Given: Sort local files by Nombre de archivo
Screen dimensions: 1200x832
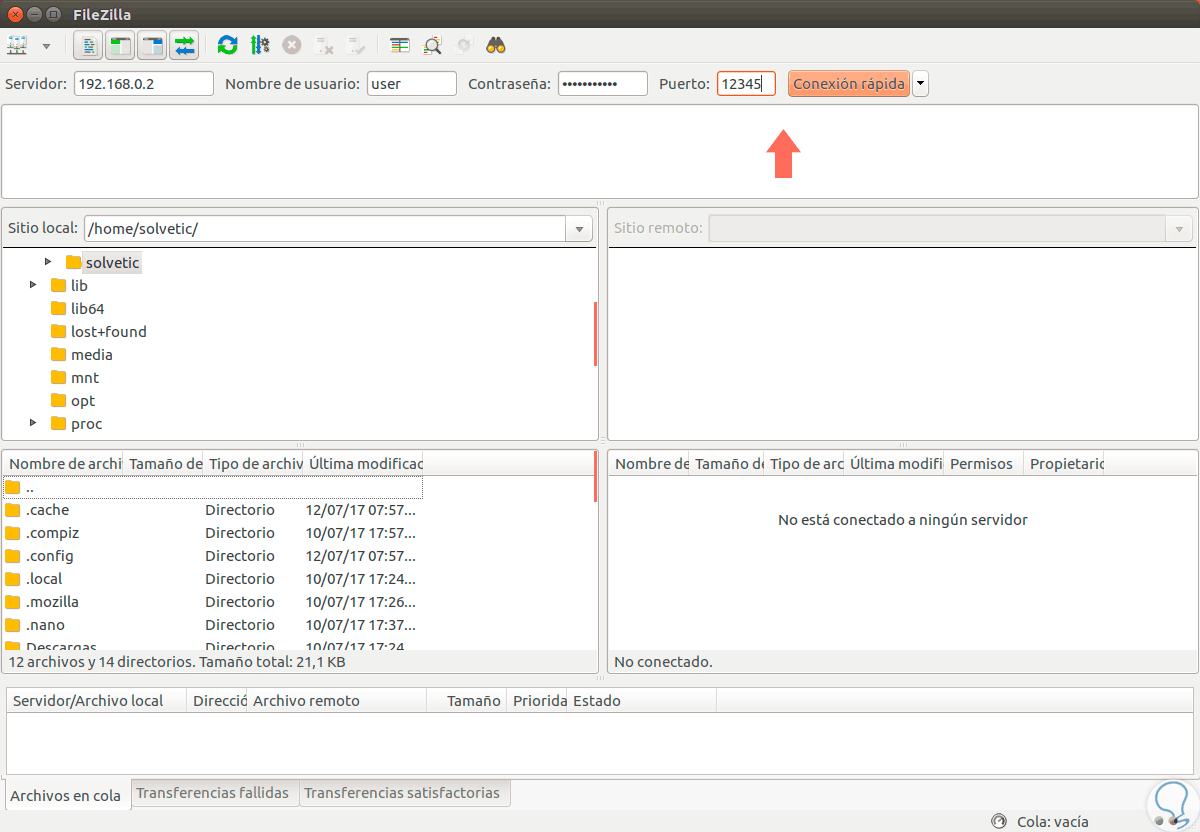Looking at the screenshot, I should click(63, 464).
